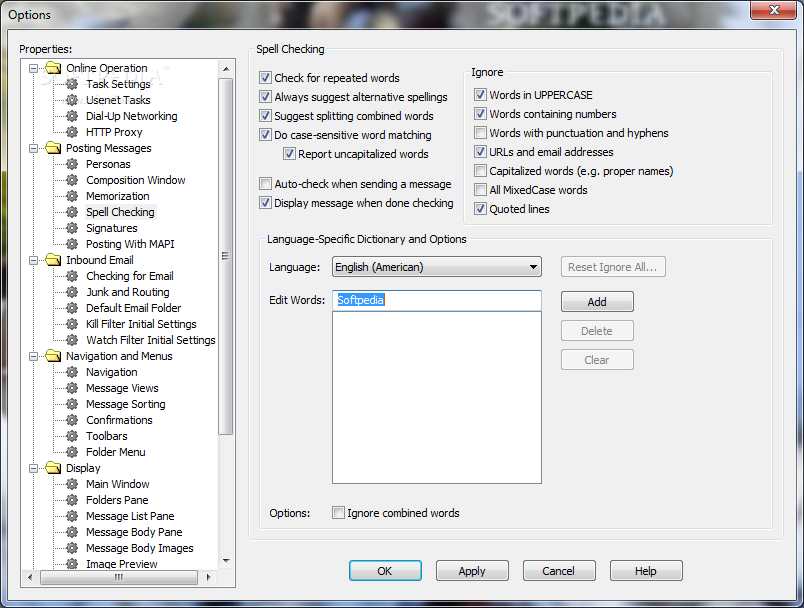Click the folder icon of Online Operation
The image size is (804, 608).
(53, 68)
